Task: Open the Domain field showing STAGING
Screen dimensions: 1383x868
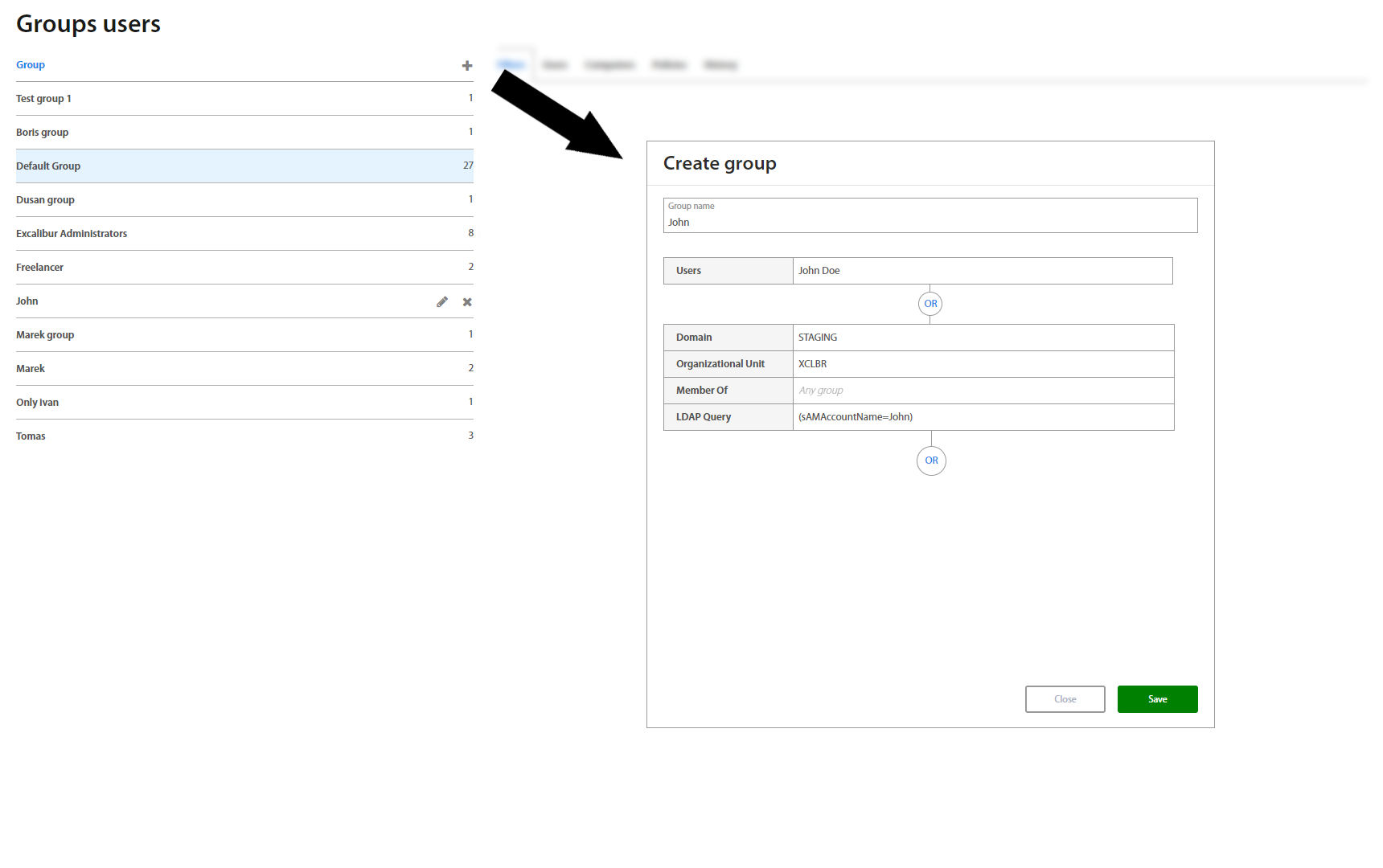Action: (x=983, y=338)
